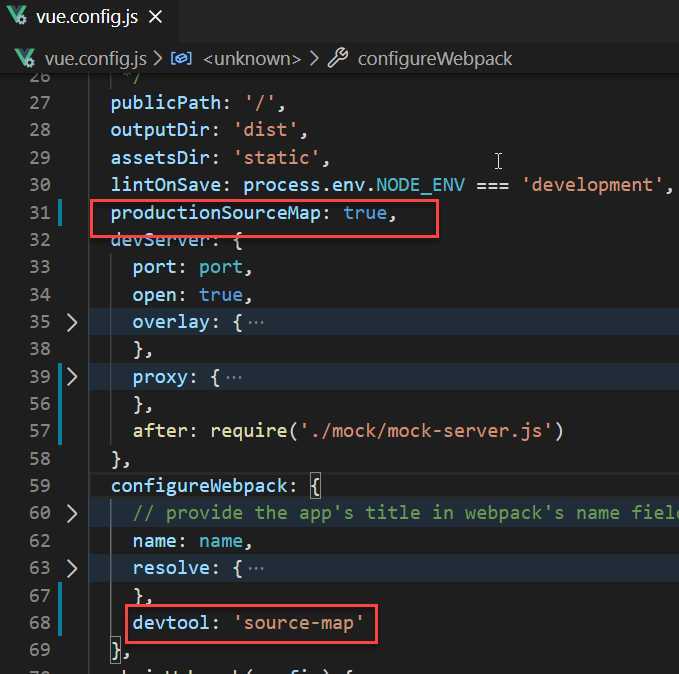
Task: Close the vue.config.js editor tab
Action: [155, 17]
